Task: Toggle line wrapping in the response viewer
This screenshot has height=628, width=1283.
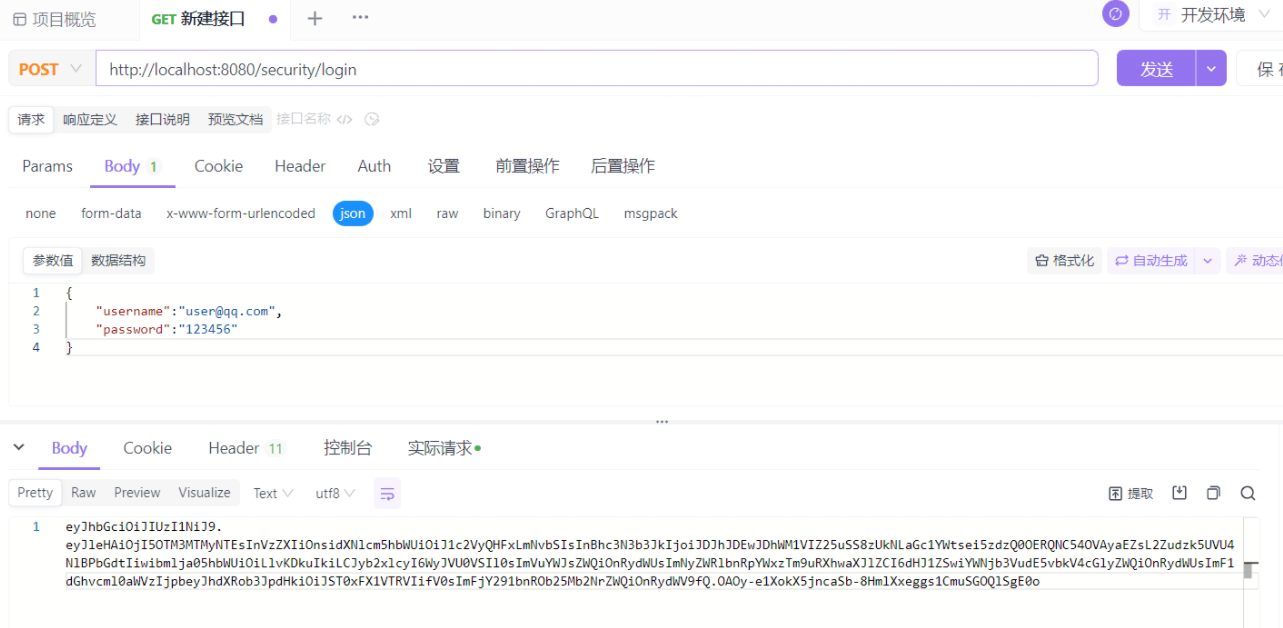Action: point(387,492)
